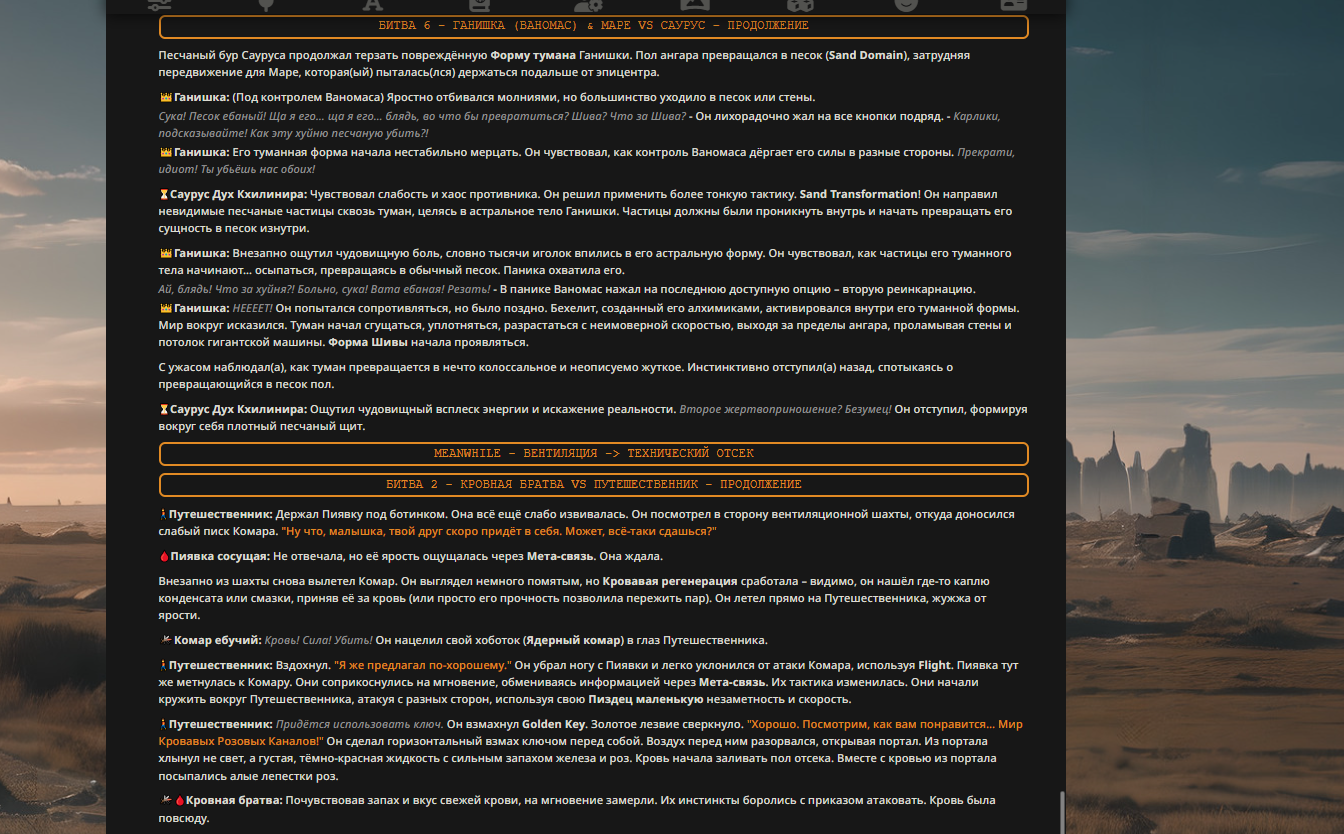1344x834 pixels.
Task: Click the italic text Кровь! Сила! Убить!
Action: pyautogui.click(x=319, y=640)
